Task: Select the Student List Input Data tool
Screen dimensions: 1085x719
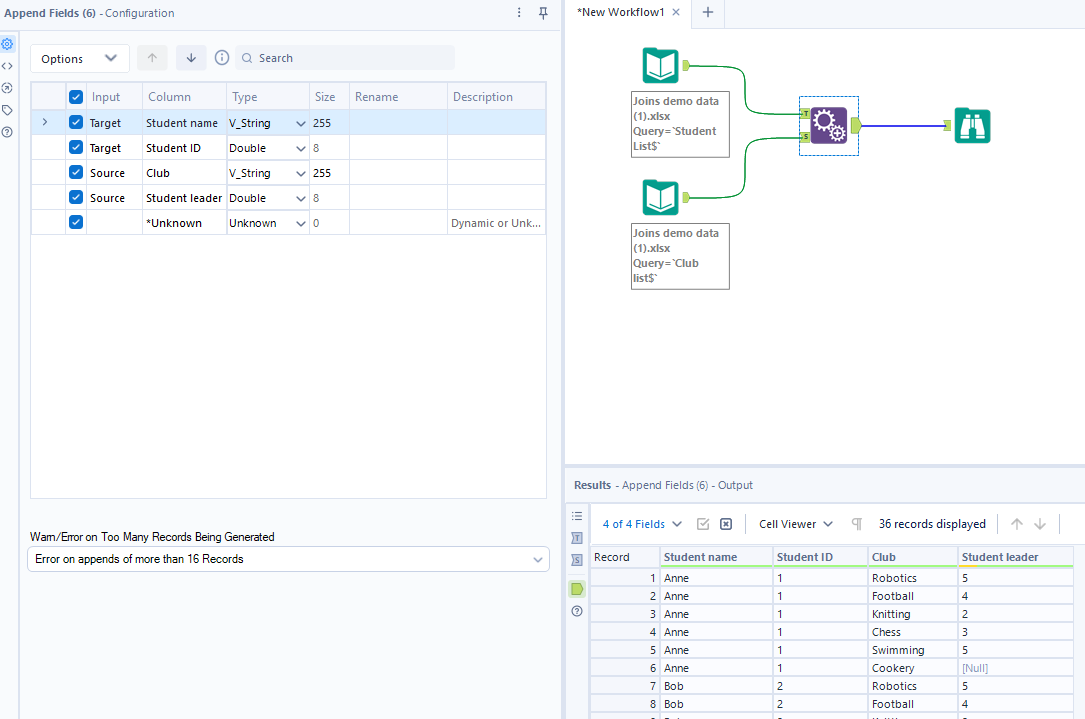Action: [660, 66]
